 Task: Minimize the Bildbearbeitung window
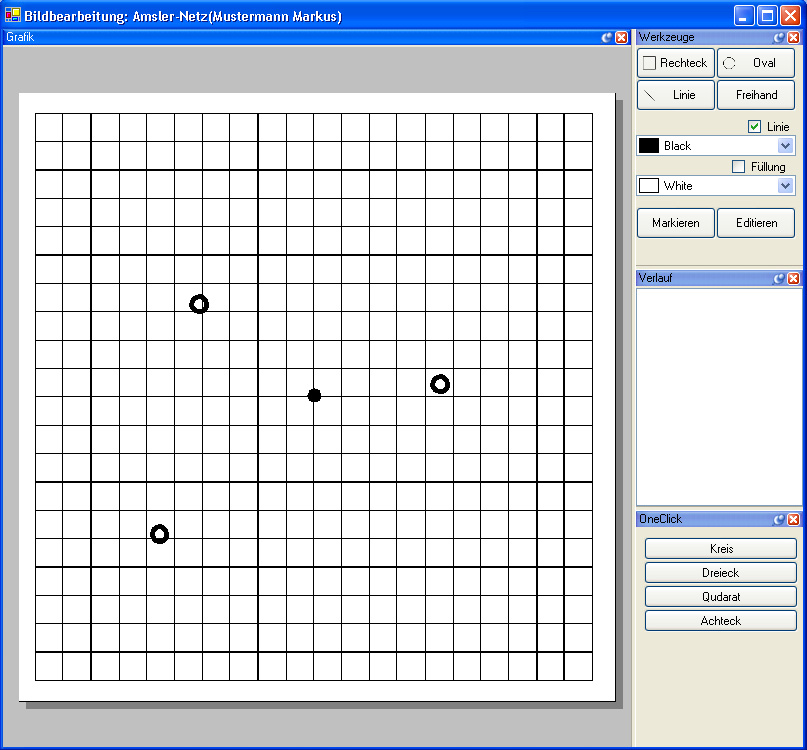coord(743,16)
